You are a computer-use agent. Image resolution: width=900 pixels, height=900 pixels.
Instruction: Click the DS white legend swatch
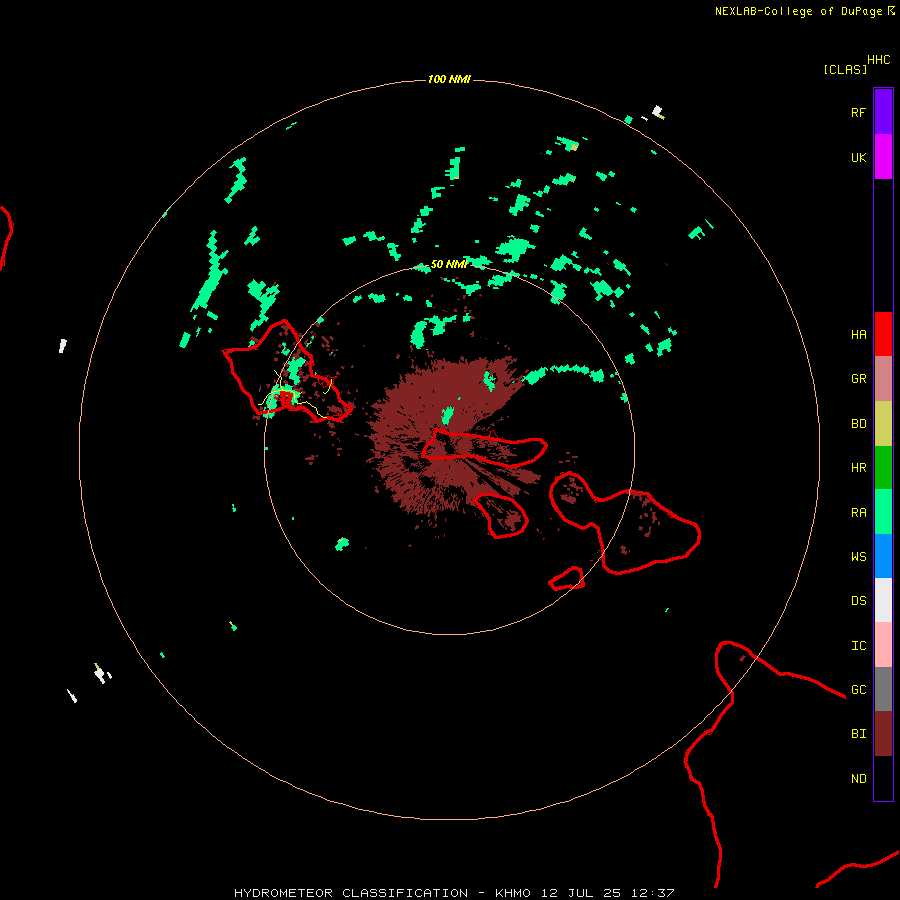pos(883,600)
